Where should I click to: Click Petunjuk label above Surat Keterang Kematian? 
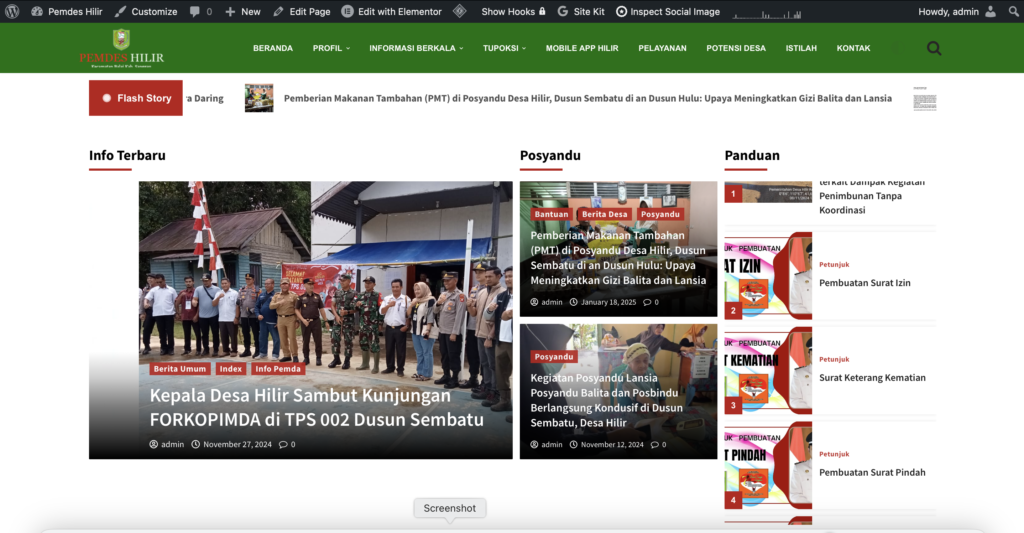(834, 359)
